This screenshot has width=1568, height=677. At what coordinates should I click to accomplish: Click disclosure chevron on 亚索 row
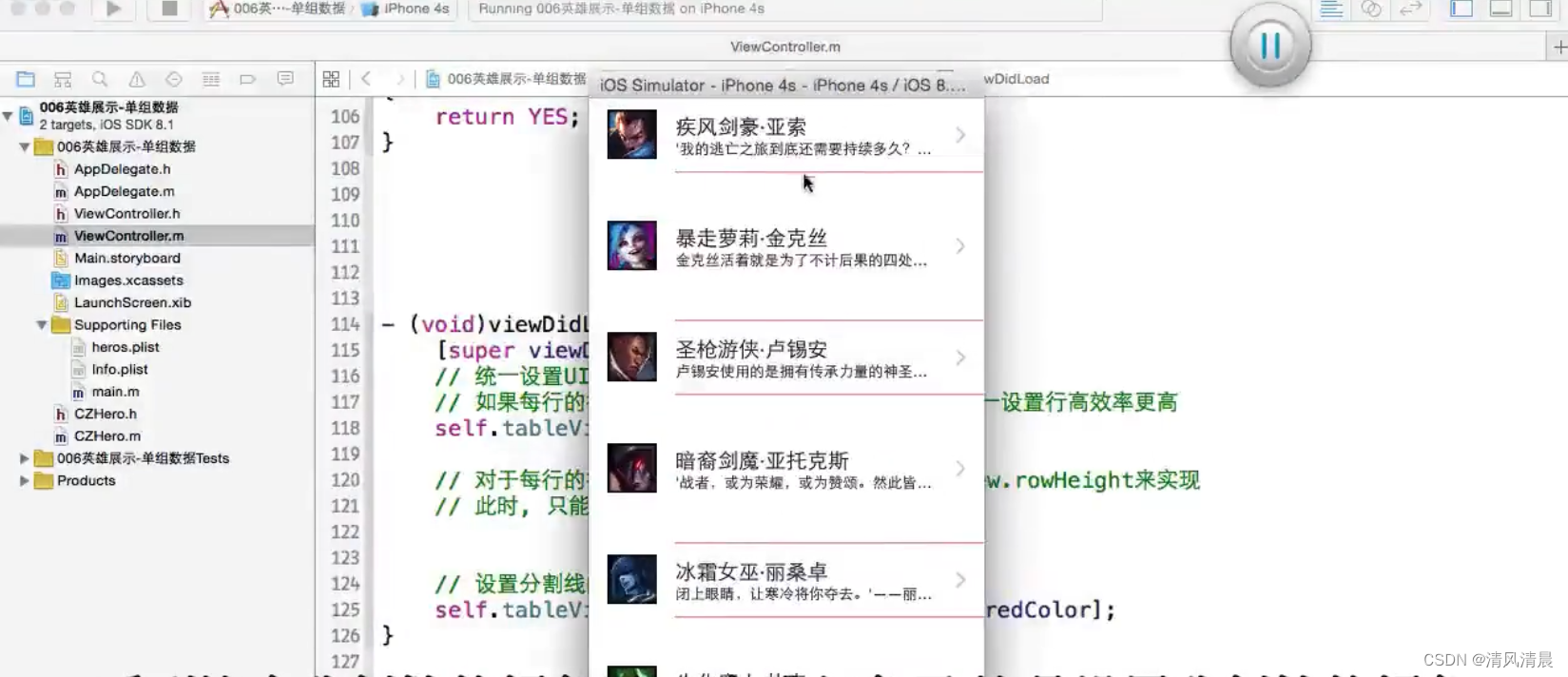tap(960, 135)
